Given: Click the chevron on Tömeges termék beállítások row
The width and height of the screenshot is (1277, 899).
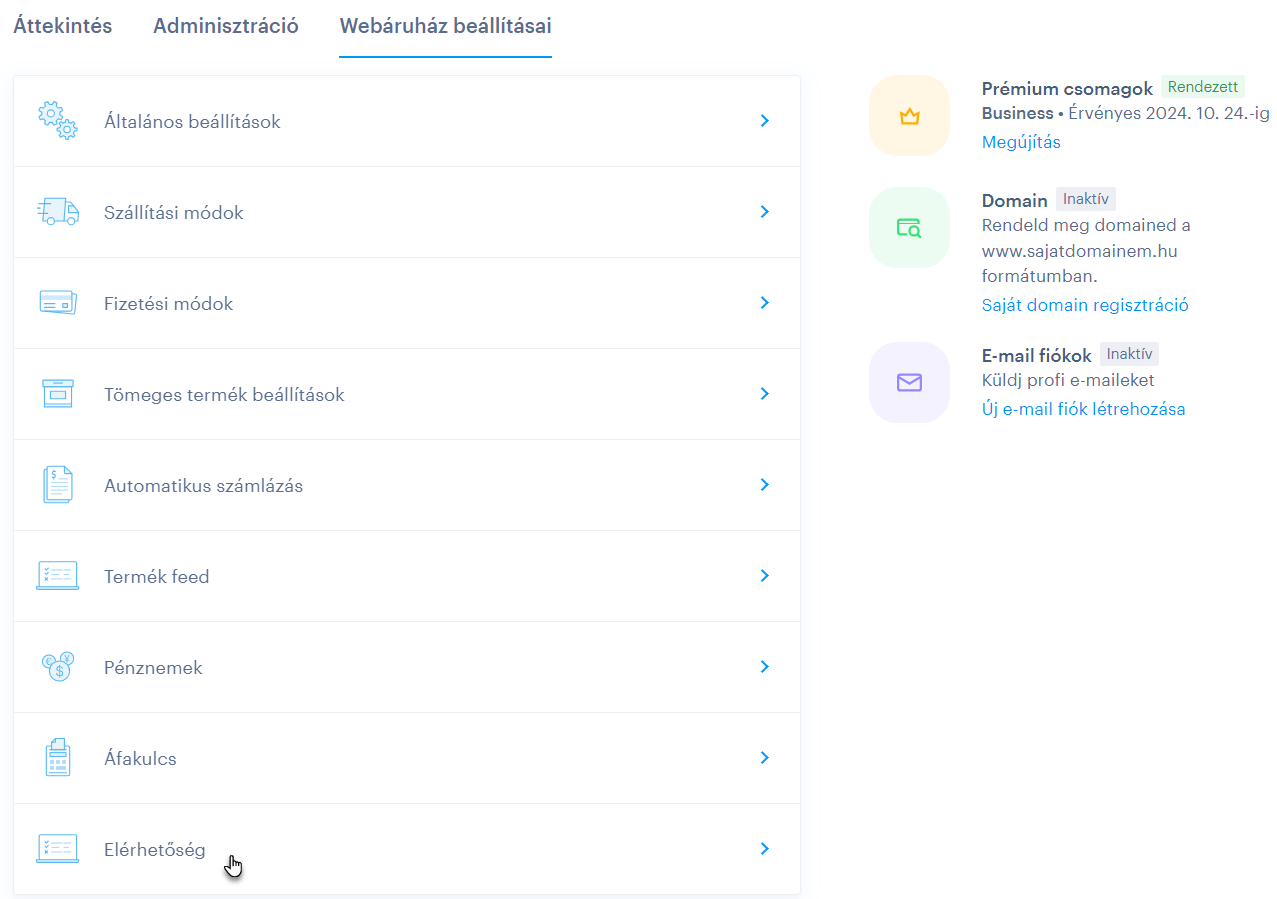Looking at the screenshot, I should tap(765, 394).
